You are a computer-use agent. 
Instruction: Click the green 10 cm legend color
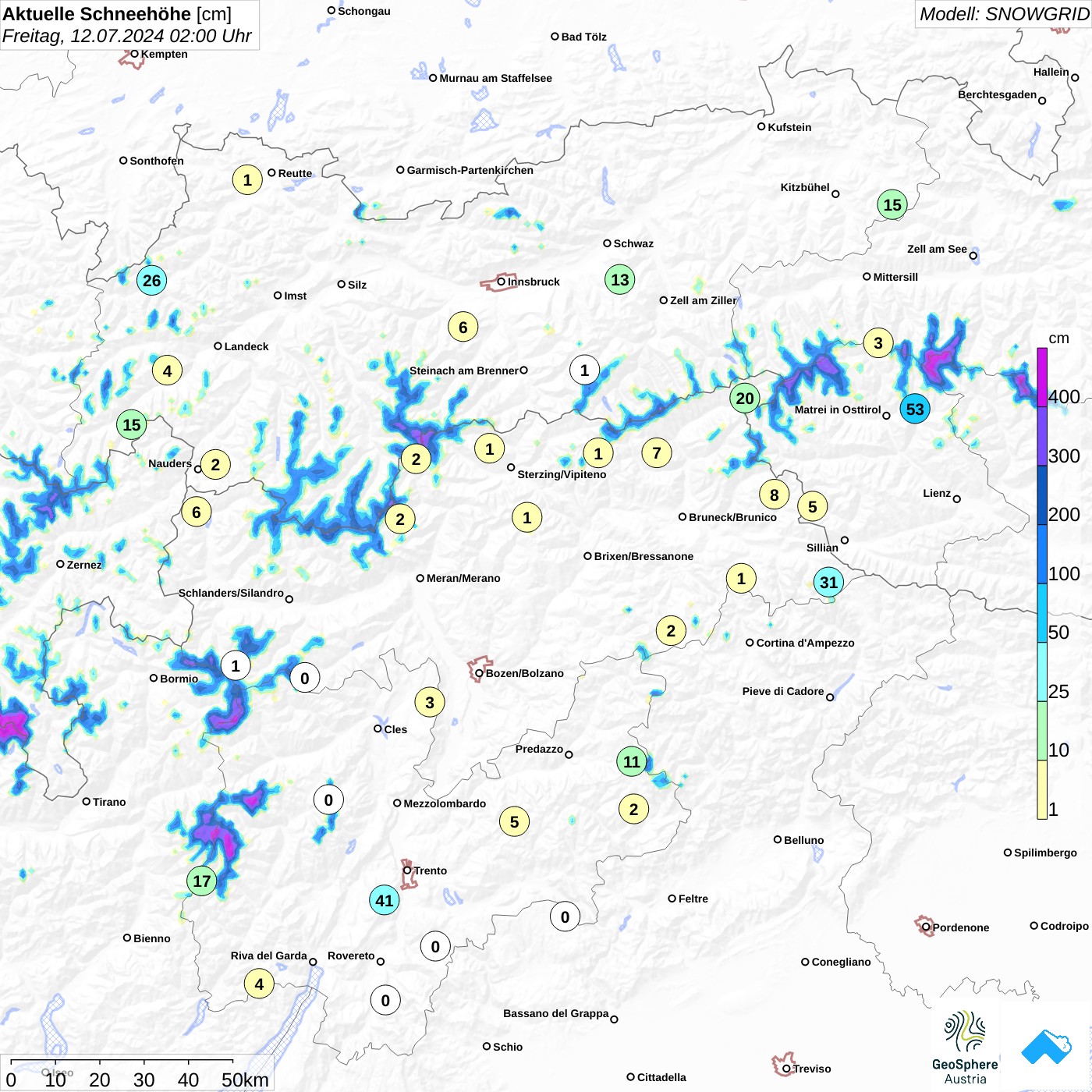click(x=1042, y=731)
